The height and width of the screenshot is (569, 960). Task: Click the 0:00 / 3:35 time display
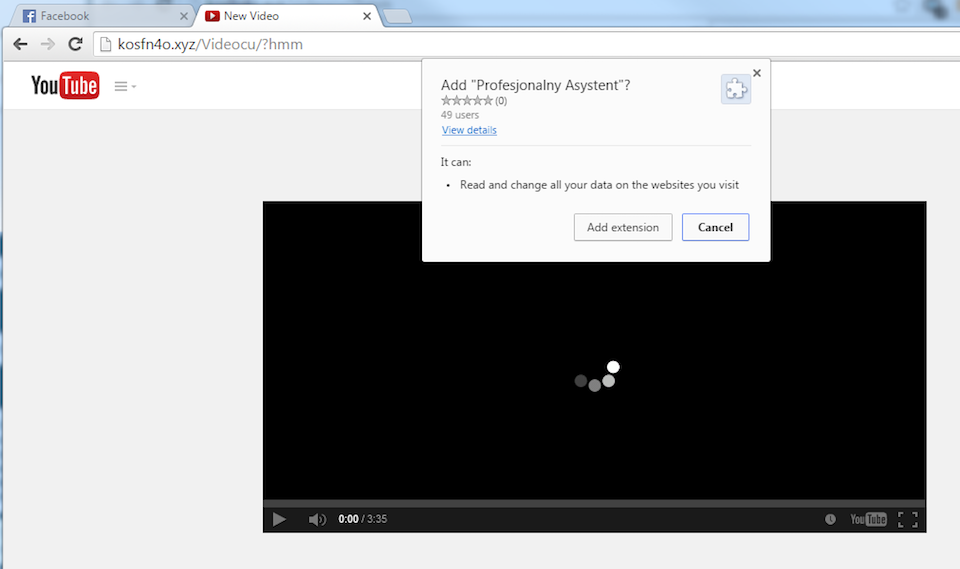pyautogui.click(x=362, y=519)
